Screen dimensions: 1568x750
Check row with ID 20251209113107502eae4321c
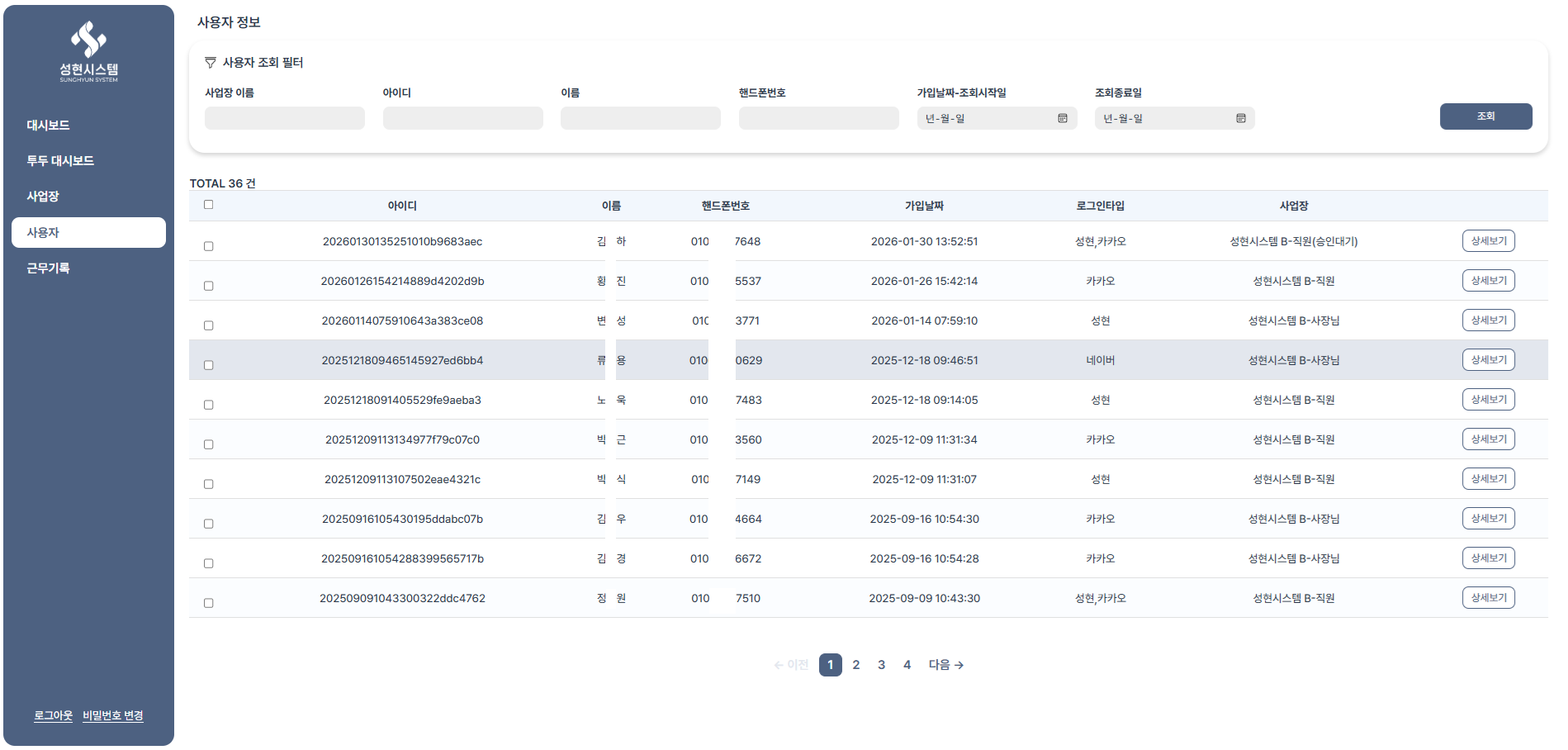[209, 484]
